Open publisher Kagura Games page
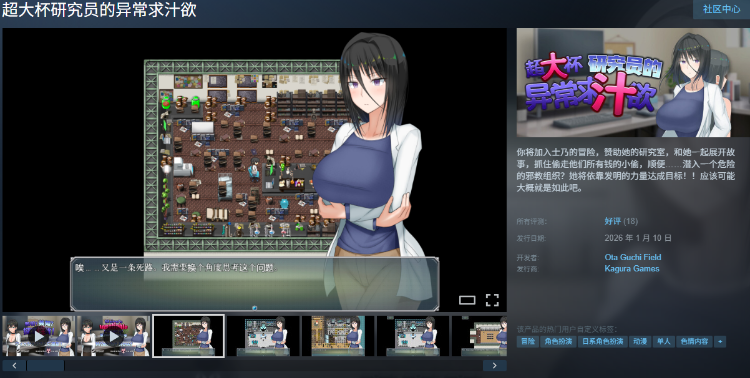This screenshot has height=378, width=750. pos(632,268)
